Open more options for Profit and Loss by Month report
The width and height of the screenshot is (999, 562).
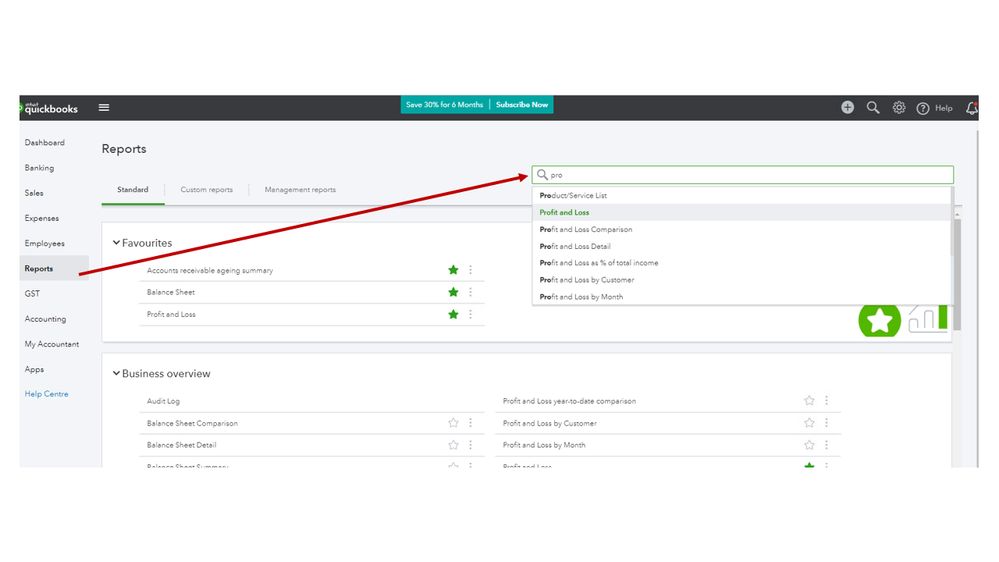pyautogui.click(x=826, y=445)
